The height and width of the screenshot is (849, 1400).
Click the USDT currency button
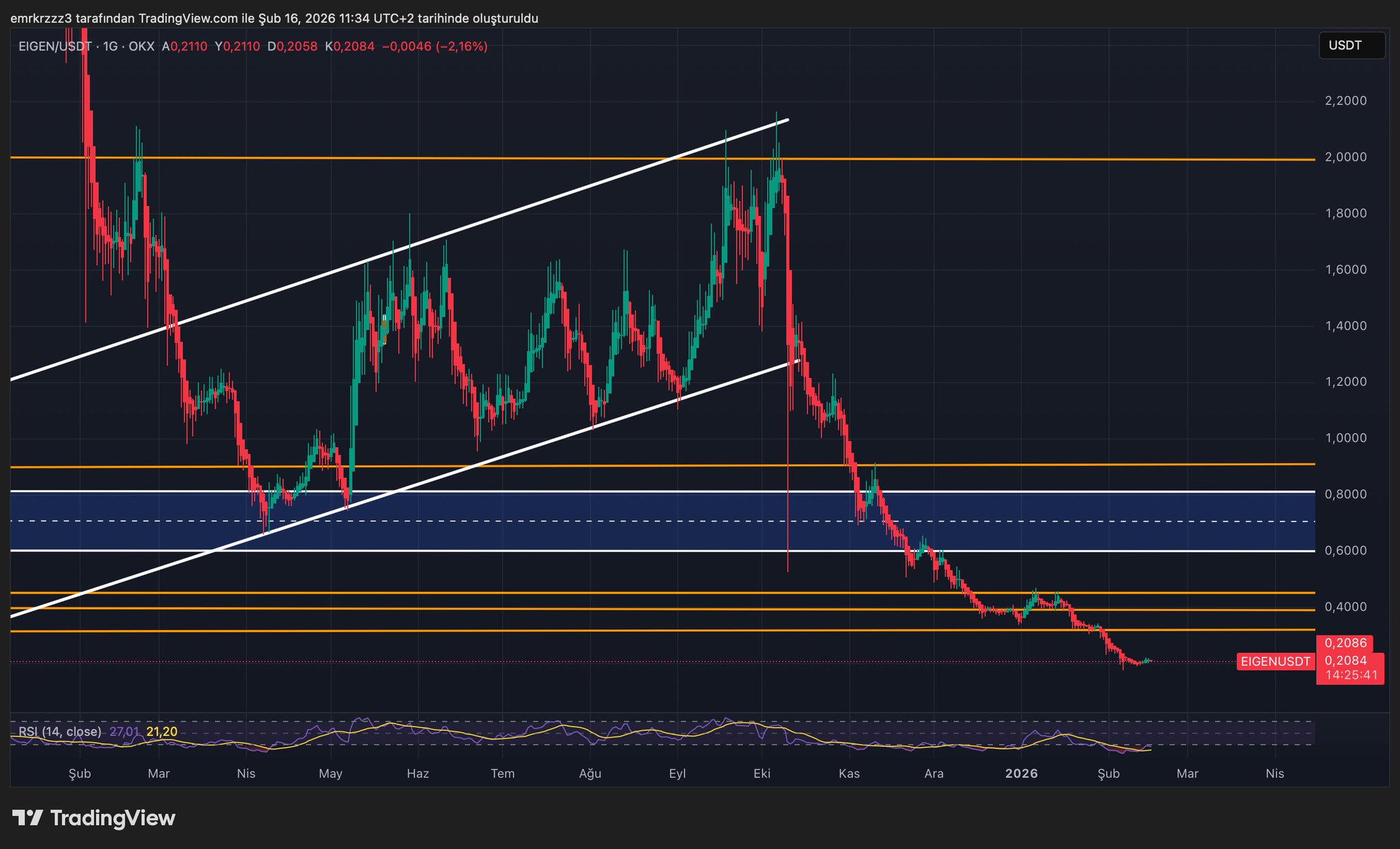click(1351, 46)
